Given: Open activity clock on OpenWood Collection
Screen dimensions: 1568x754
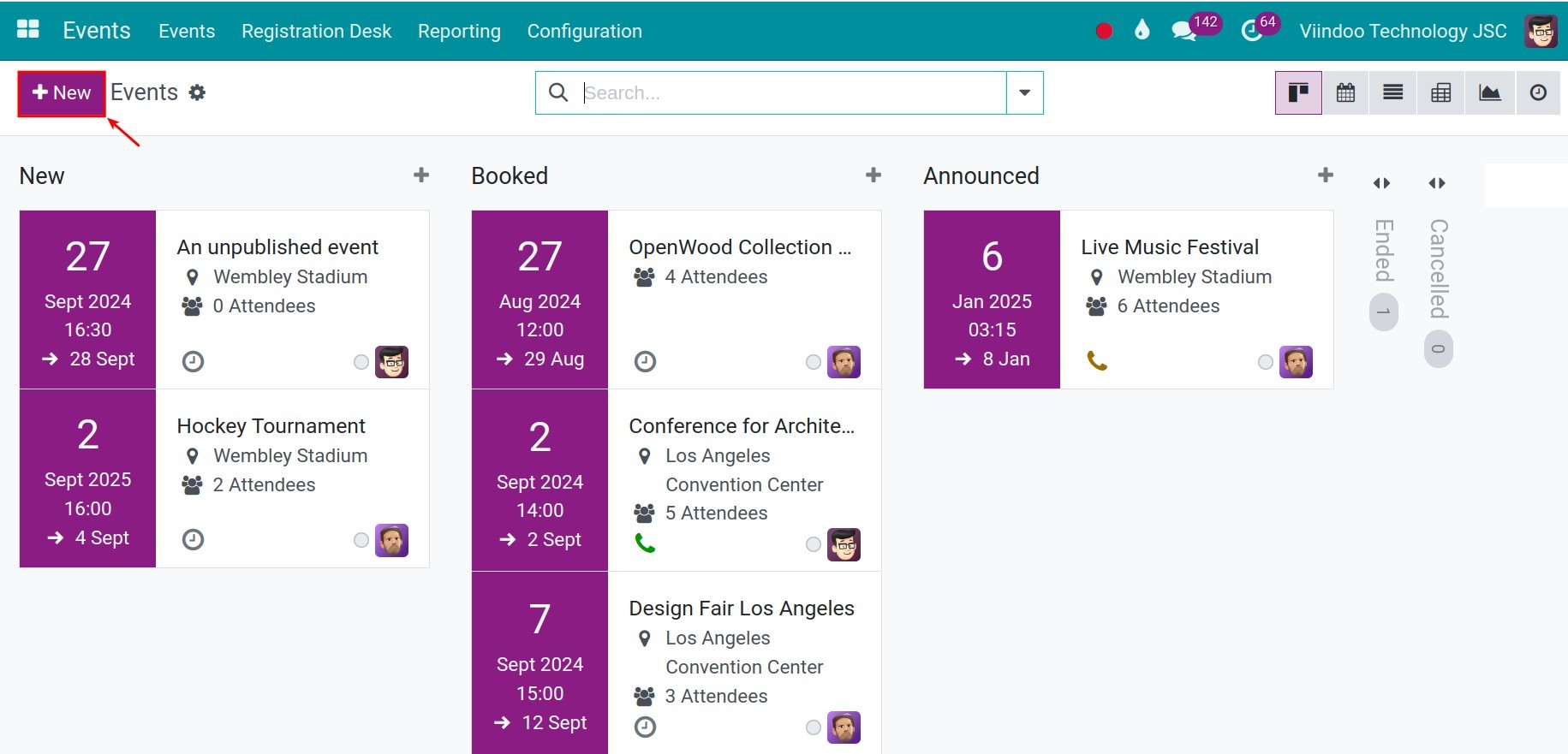Looking at the screenshot, I should 646,361.
